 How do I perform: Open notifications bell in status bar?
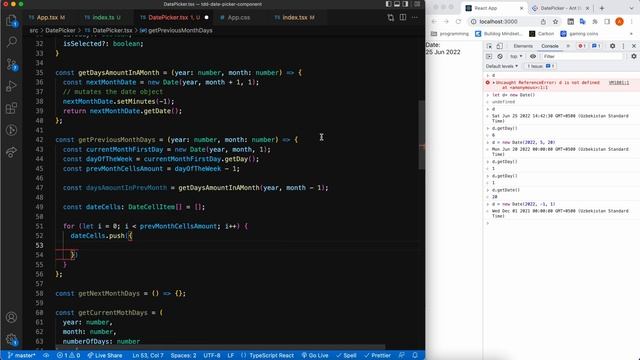(415, 356)
